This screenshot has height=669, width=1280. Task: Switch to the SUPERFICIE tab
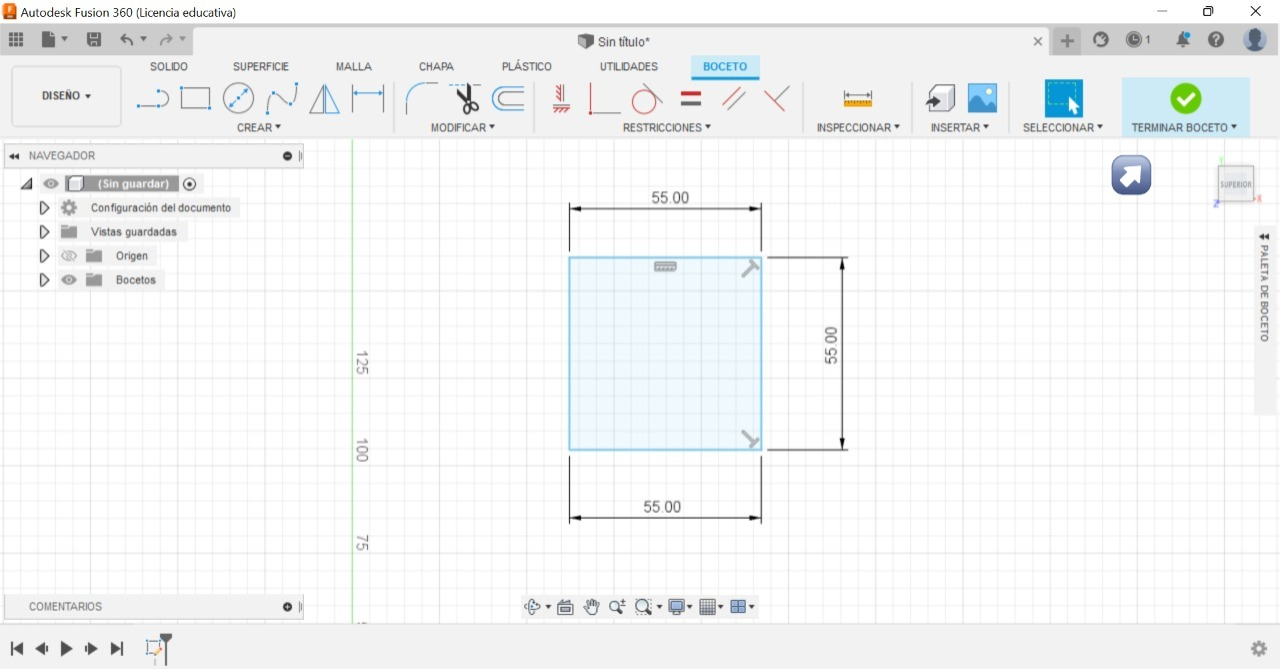click(261, 67)
